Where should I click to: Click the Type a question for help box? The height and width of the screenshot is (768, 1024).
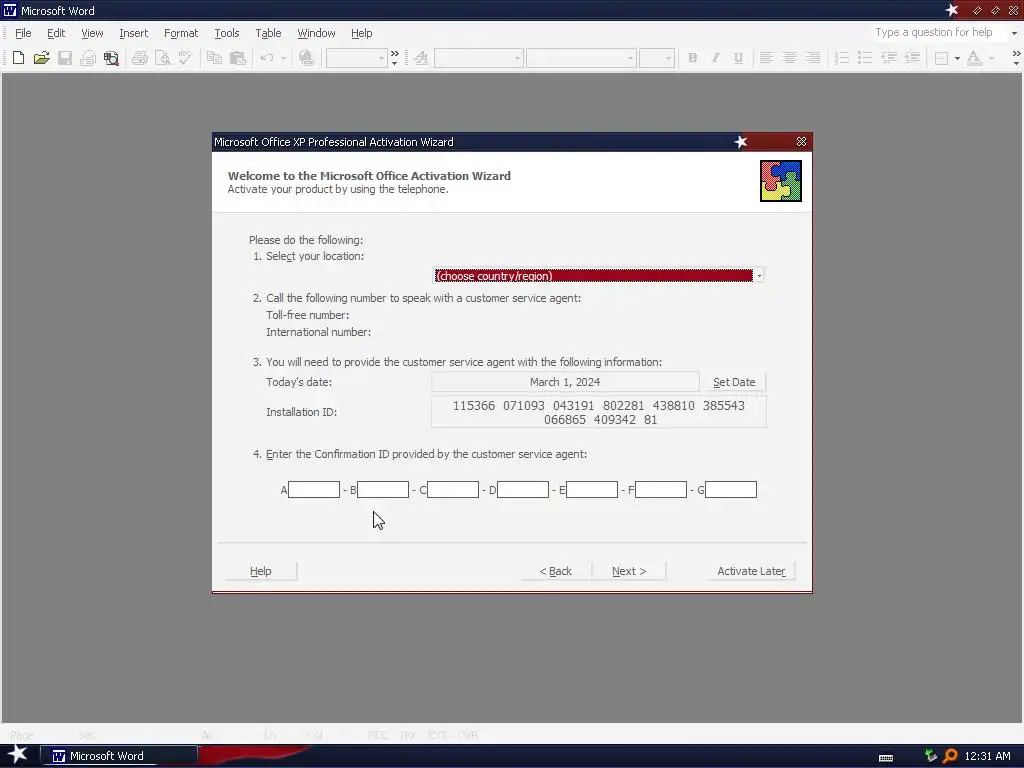(938, 33)
